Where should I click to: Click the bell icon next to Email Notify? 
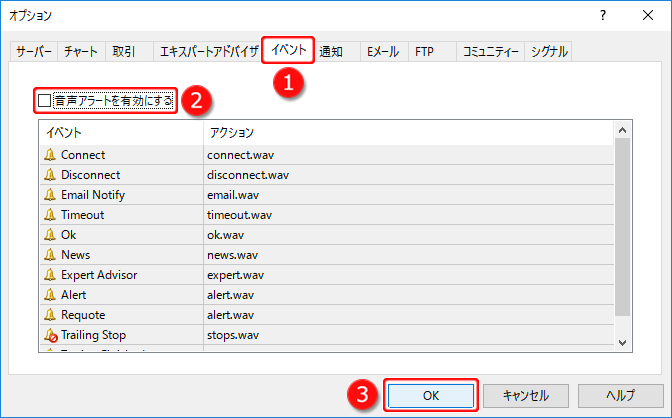(50, 195)
